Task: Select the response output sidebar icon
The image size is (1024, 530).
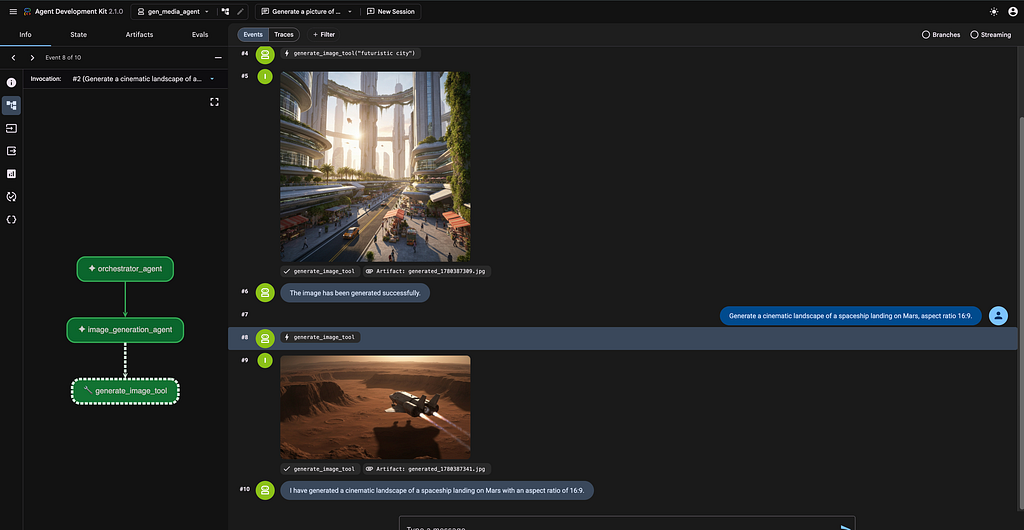Action: (x=11, y=151)
